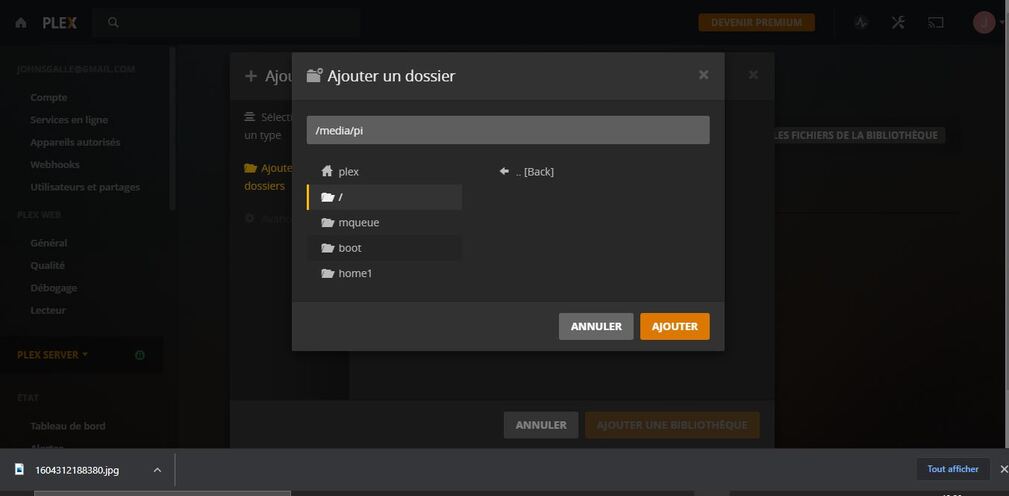Select the mqueue folder
1009x496 pixels.
[x=384, y=223]
